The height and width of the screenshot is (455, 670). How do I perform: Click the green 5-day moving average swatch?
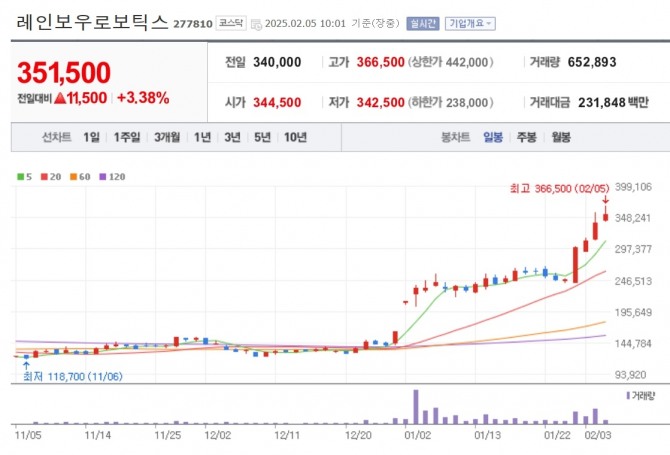21,177
